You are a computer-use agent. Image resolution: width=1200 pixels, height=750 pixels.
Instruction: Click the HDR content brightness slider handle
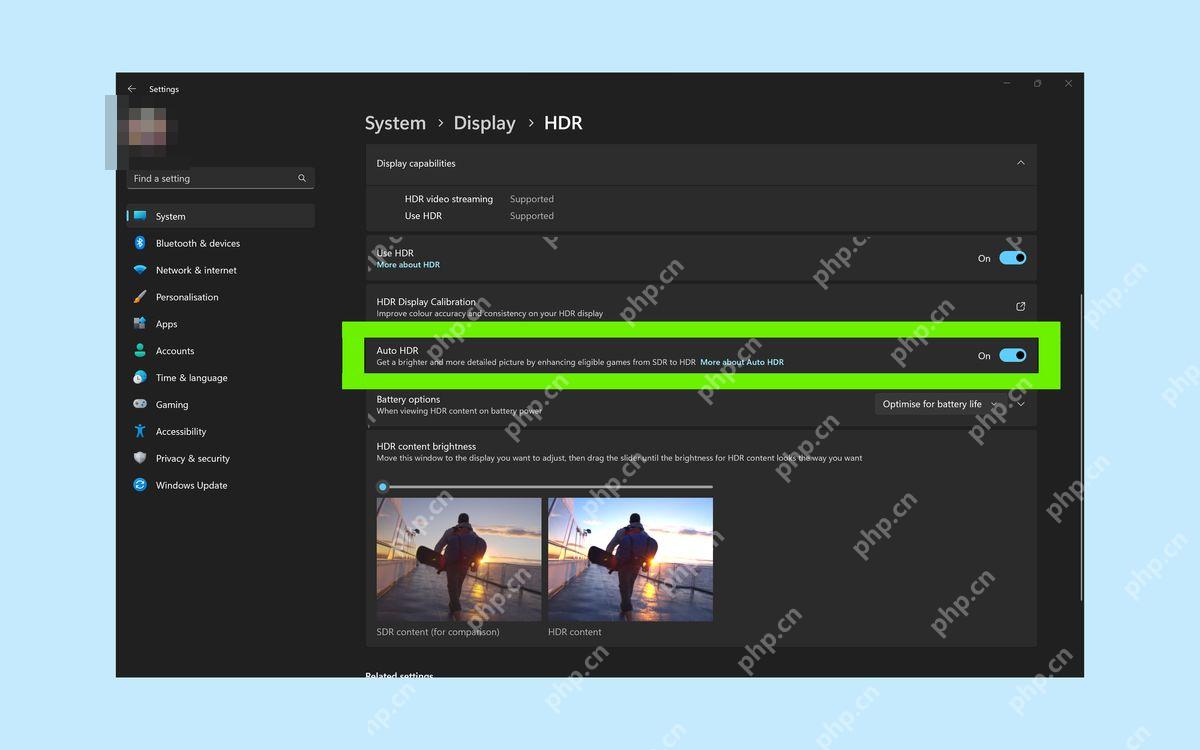pyautogui.click(x=382, y=487)
